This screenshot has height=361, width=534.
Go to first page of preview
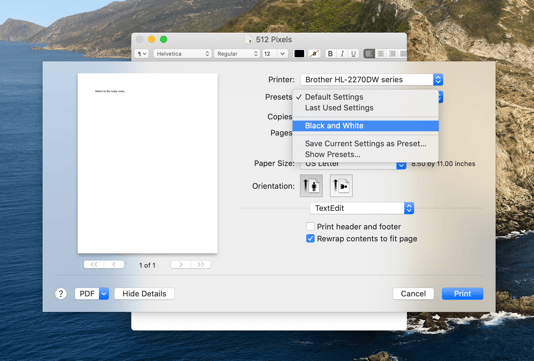tap(94, 265)
